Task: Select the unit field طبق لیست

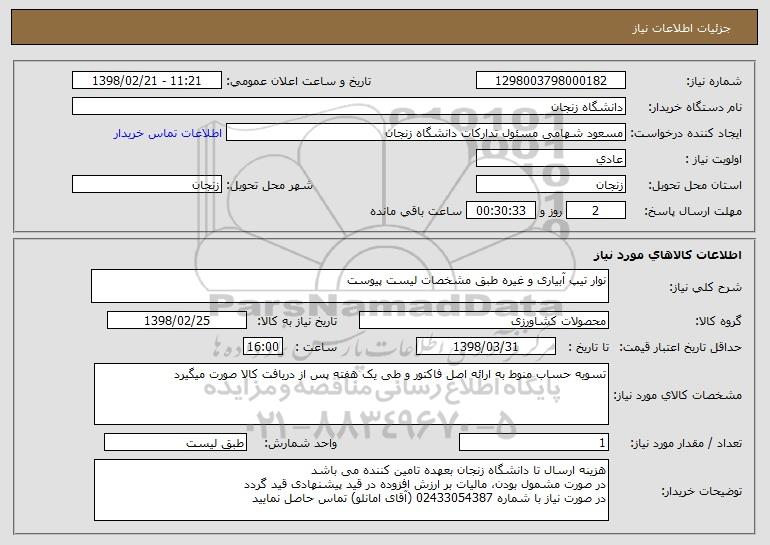Action: pos(175,442)
